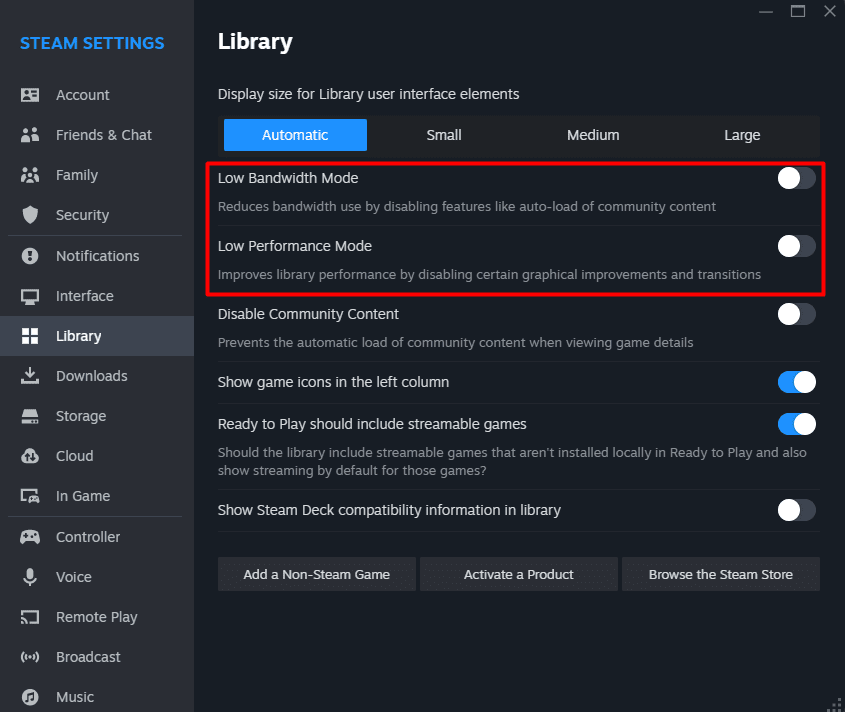Click the Downloads sidebar icon

pos(31,376)
